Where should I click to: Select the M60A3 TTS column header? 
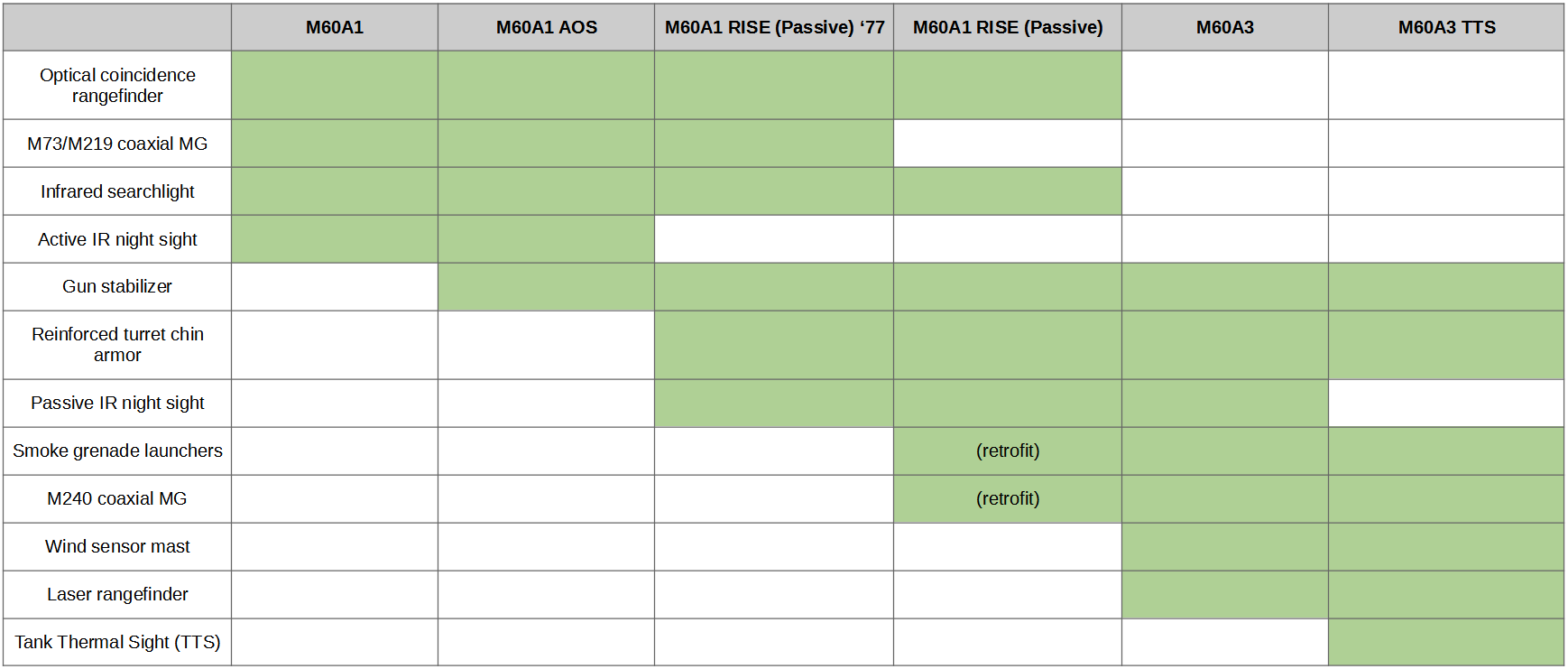[1446, 27]
